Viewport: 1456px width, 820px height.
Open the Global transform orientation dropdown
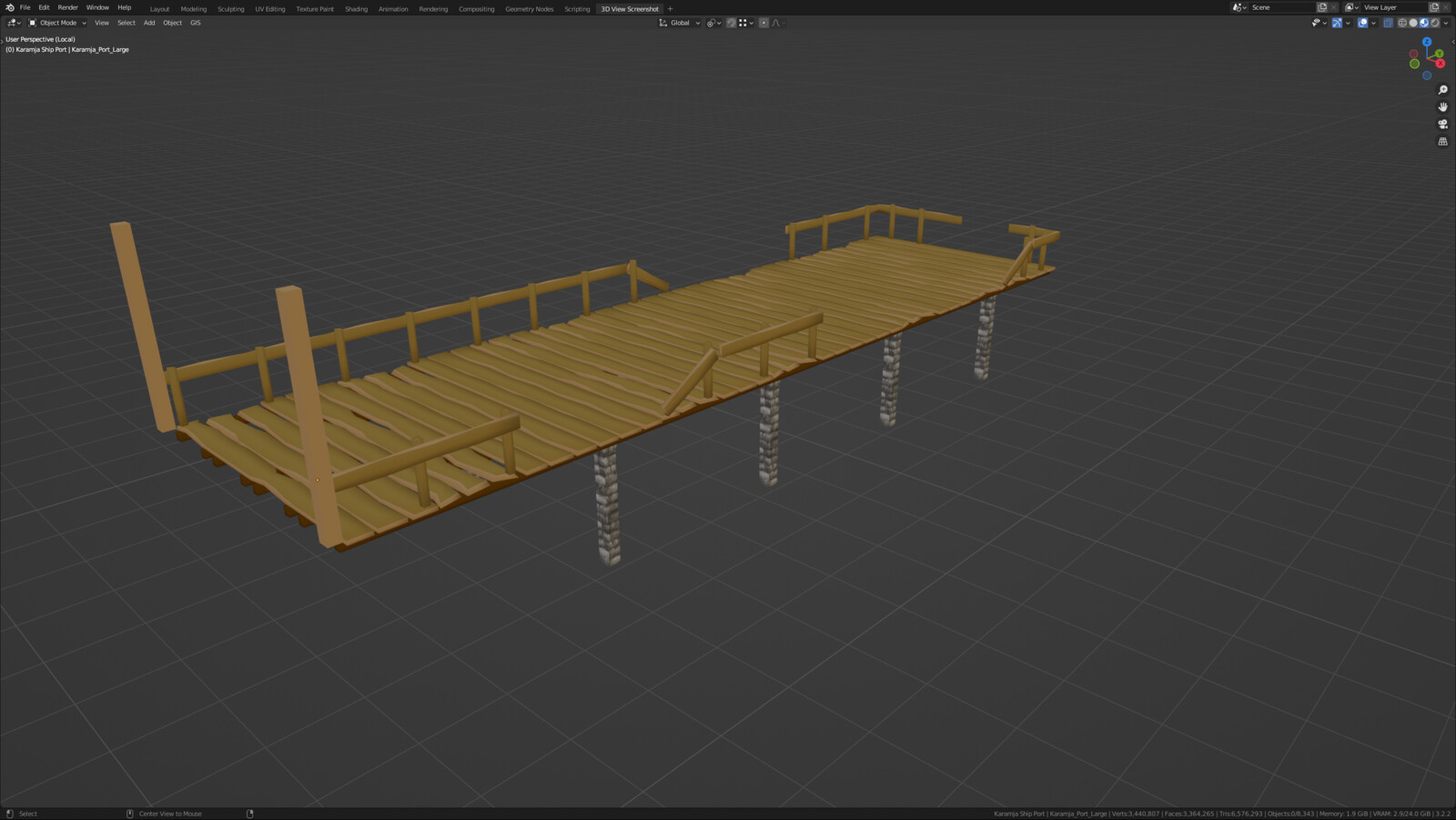(x=680, y=23)
